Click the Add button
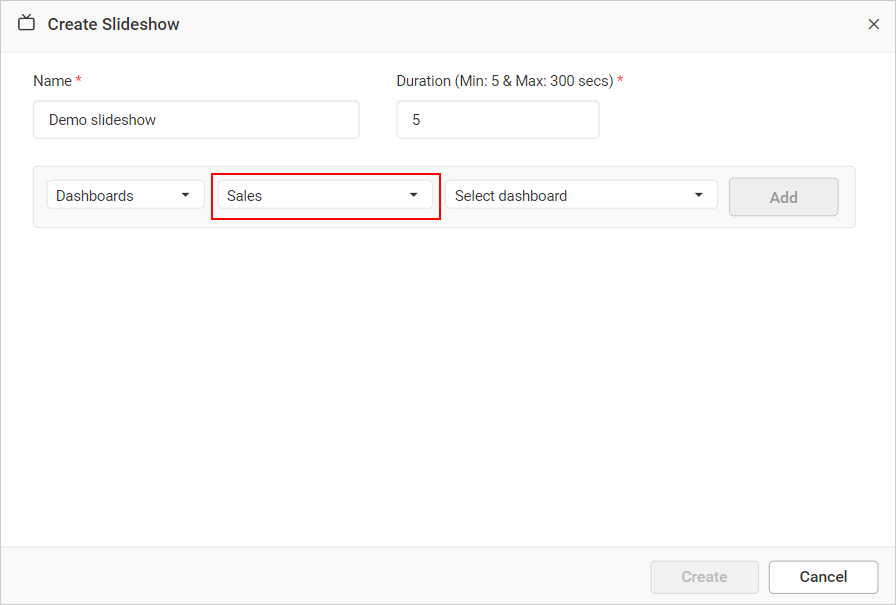 tap(783, 196)
